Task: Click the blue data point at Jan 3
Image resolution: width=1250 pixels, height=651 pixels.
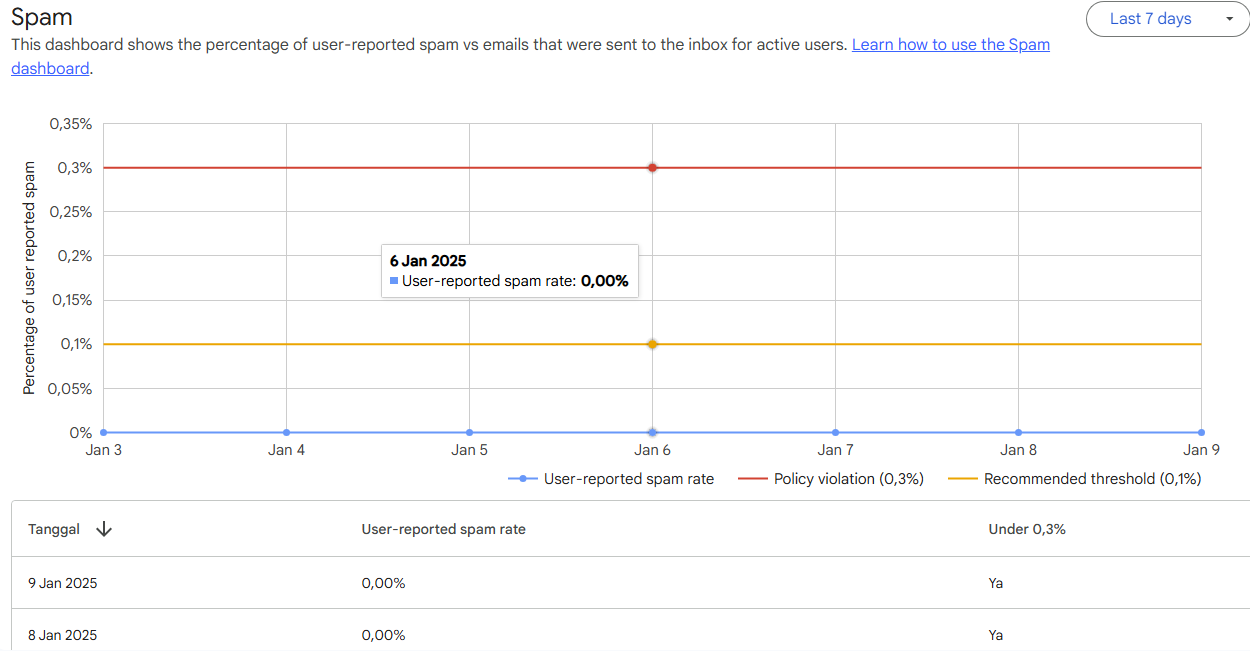Action: (104, 432)
